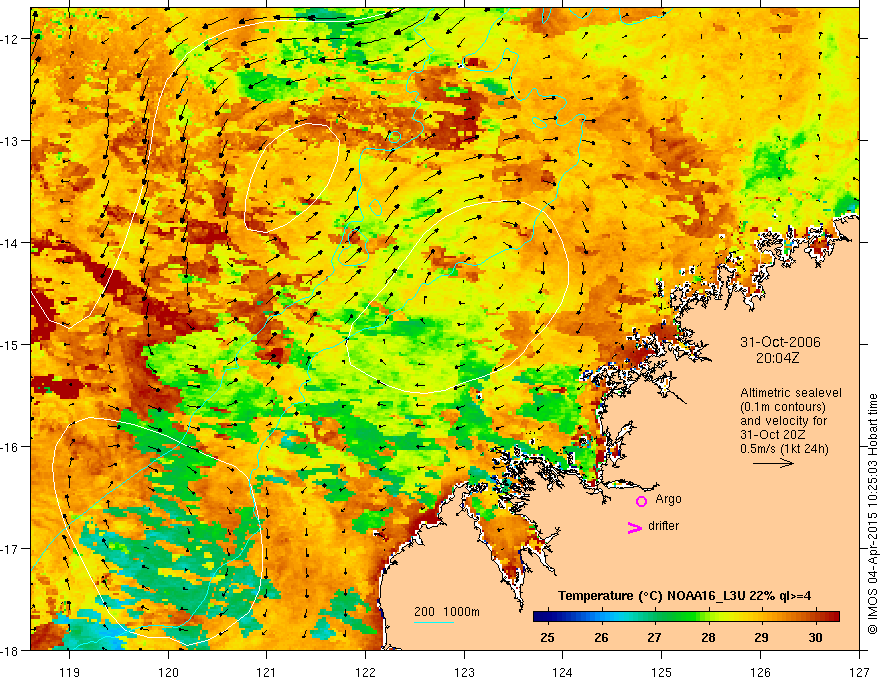
Task: Click latitude axis label -14
Action: (10, 242)
